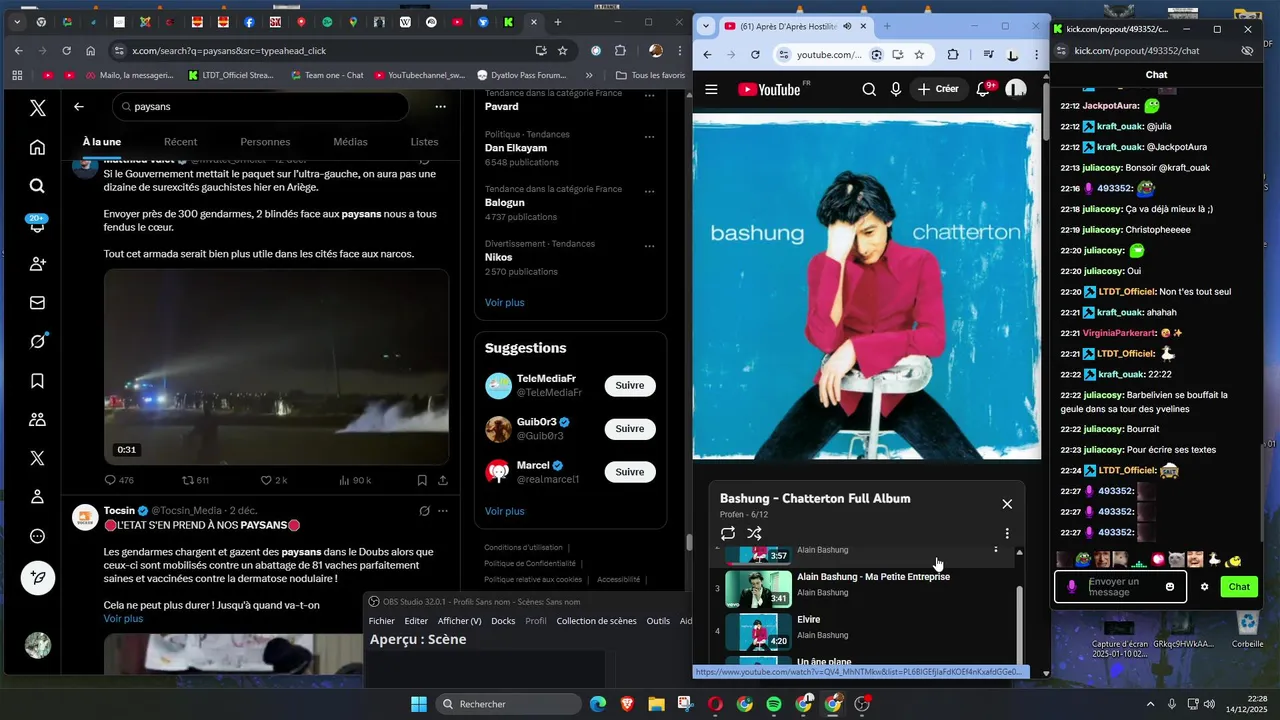Open YouTube notifications bell 9+
Viewport: 1280px width, 720px height.
pos(984,89)
